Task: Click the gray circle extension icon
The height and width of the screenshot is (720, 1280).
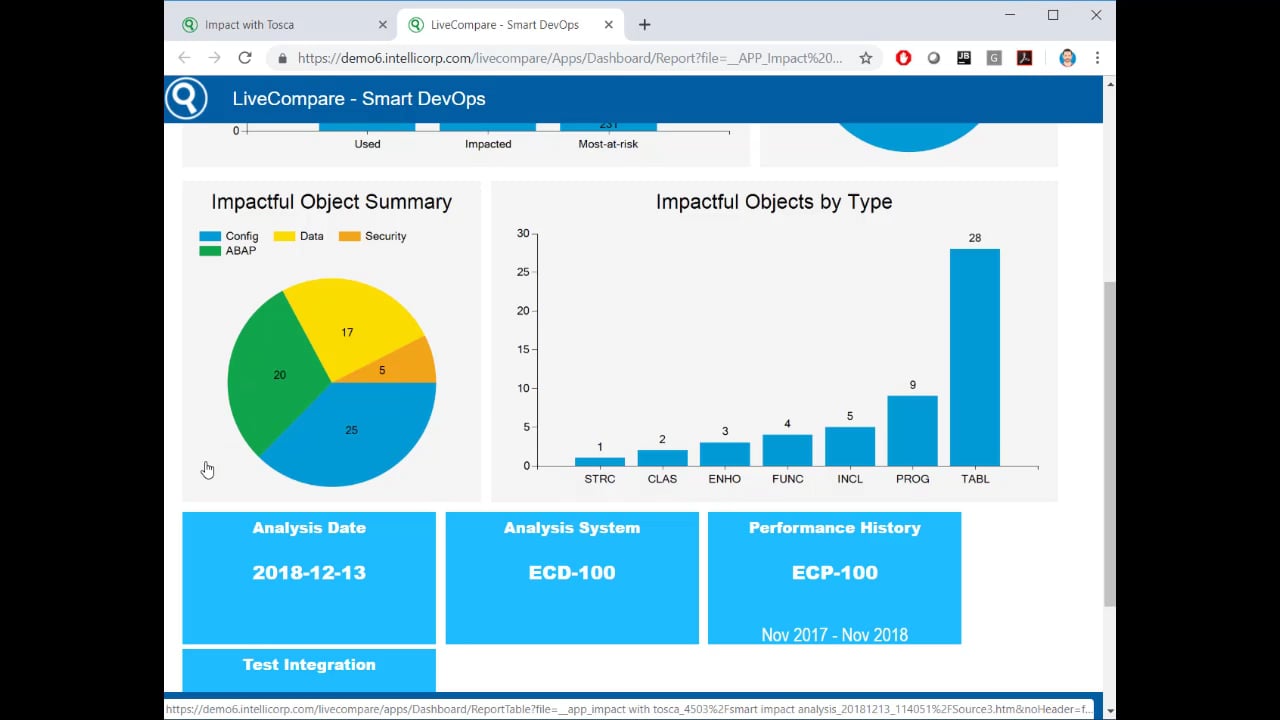Action: (x=933, y=58)
